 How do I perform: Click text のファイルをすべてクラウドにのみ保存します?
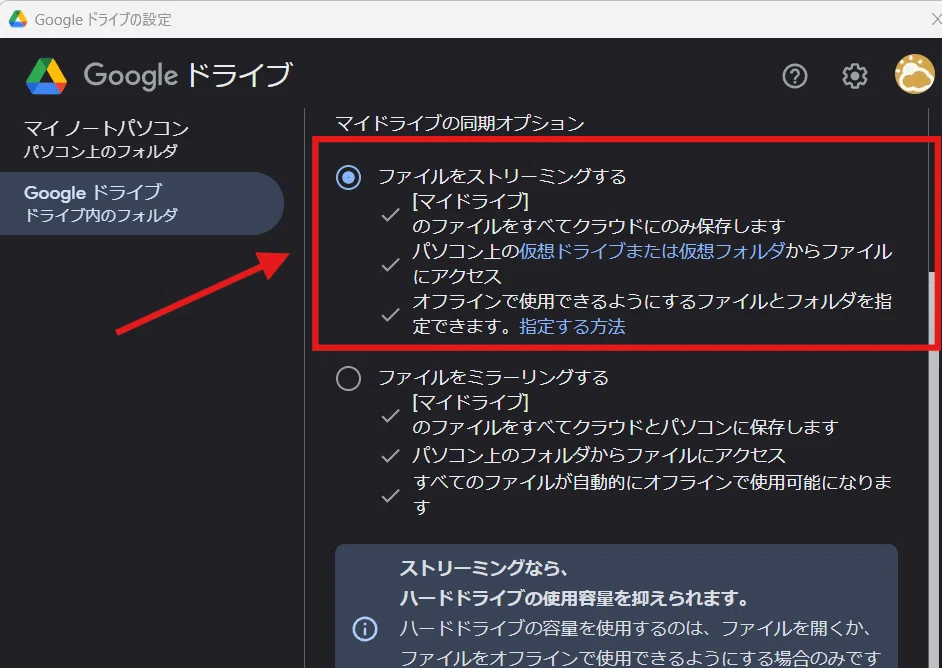coord(599,226)
